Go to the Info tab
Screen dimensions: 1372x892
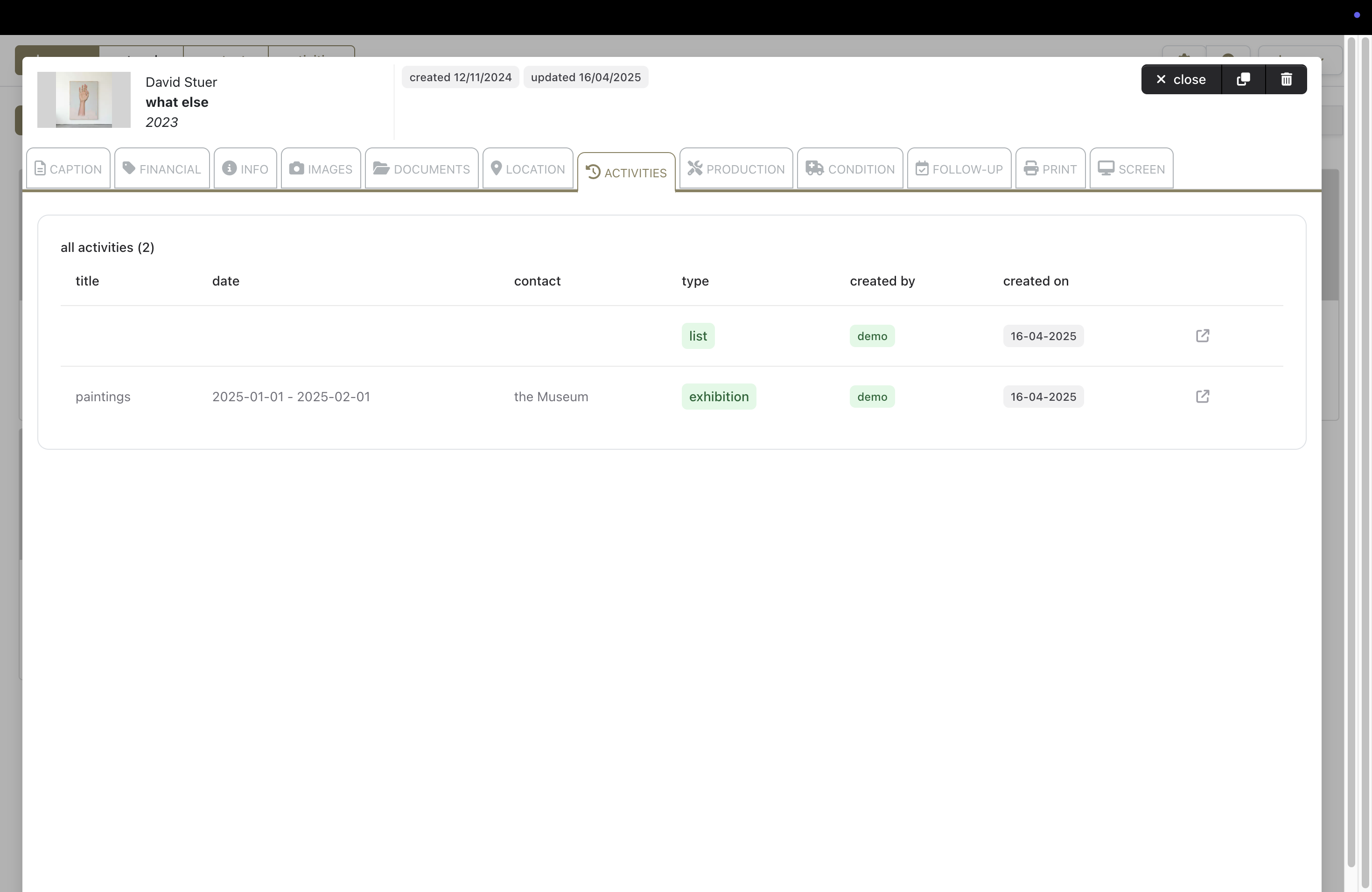tap(245, 168)
